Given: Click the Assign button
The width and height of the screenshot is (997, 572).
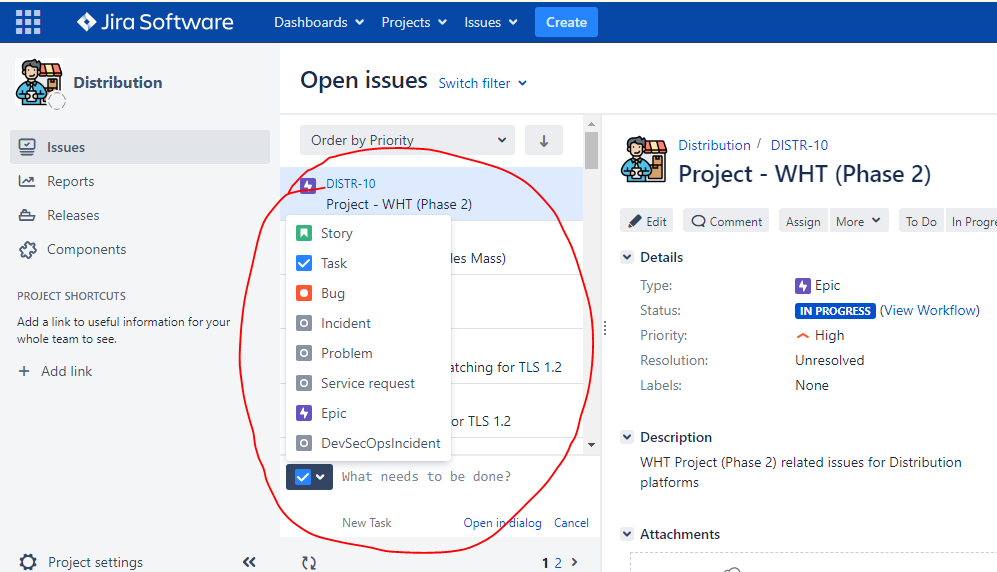Looking at the screenshot, I should tap(803, 221).
